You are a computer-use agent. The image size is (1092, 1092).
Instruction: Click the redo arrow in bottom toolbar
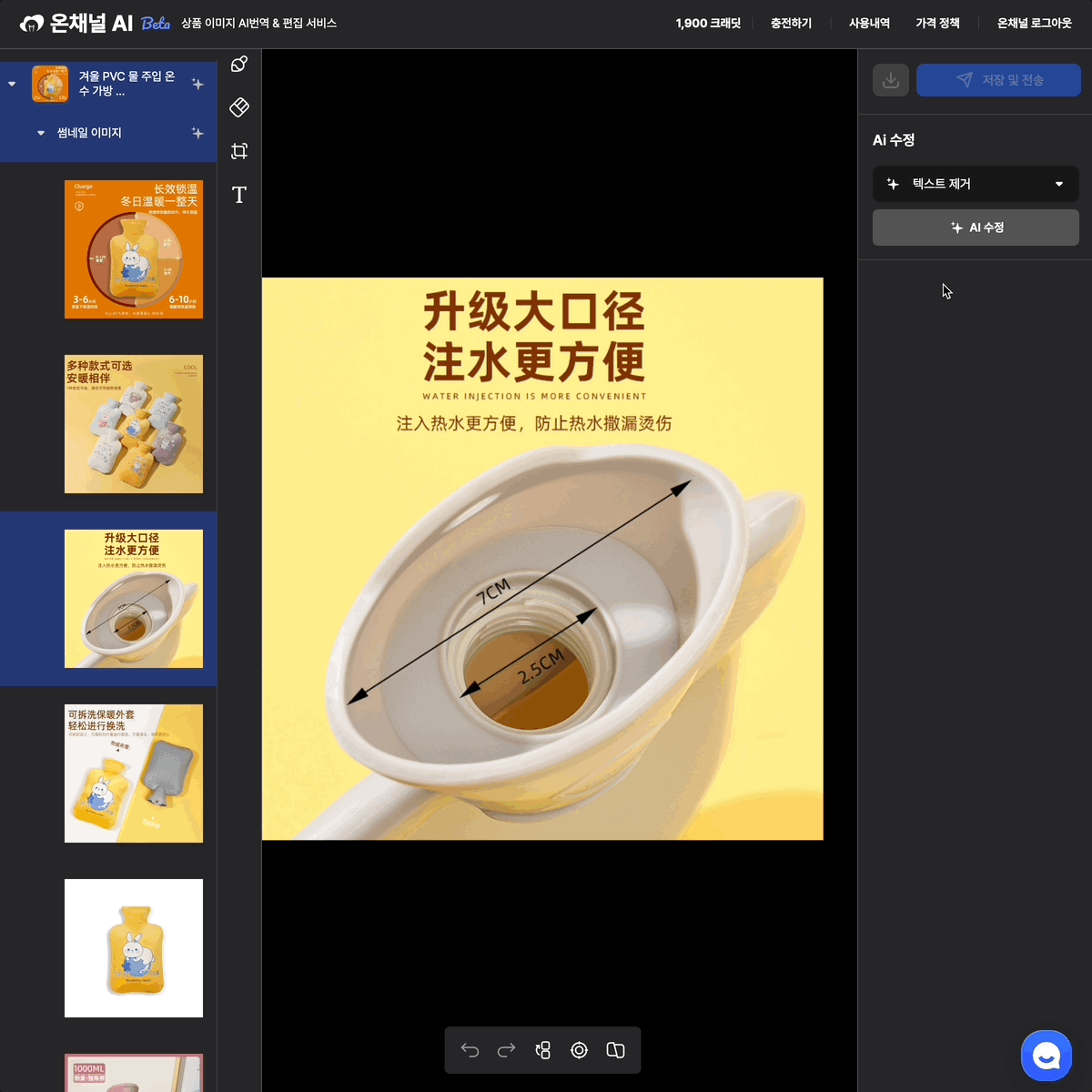tap(506, 1050)
